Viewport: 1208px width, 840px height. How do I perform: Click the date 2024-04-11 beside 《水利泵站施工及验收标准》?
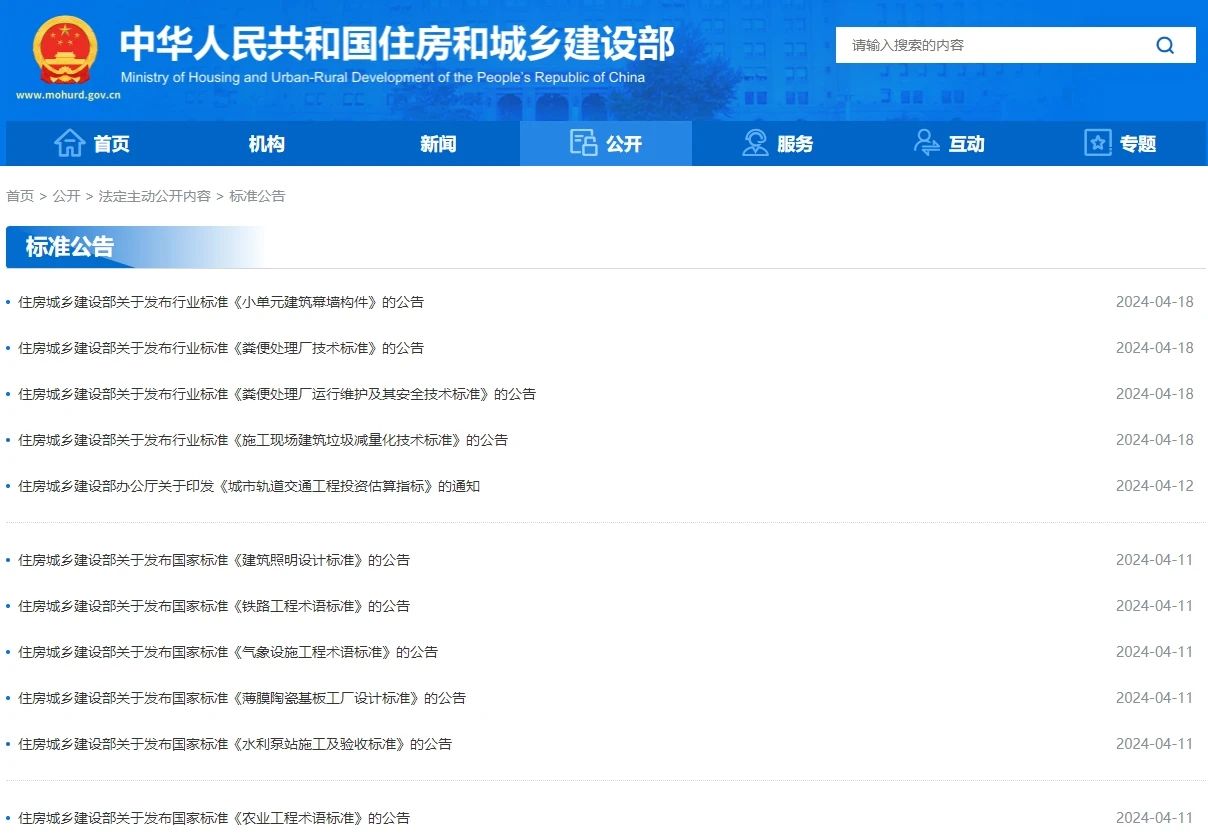click(x=1155, y=744)
